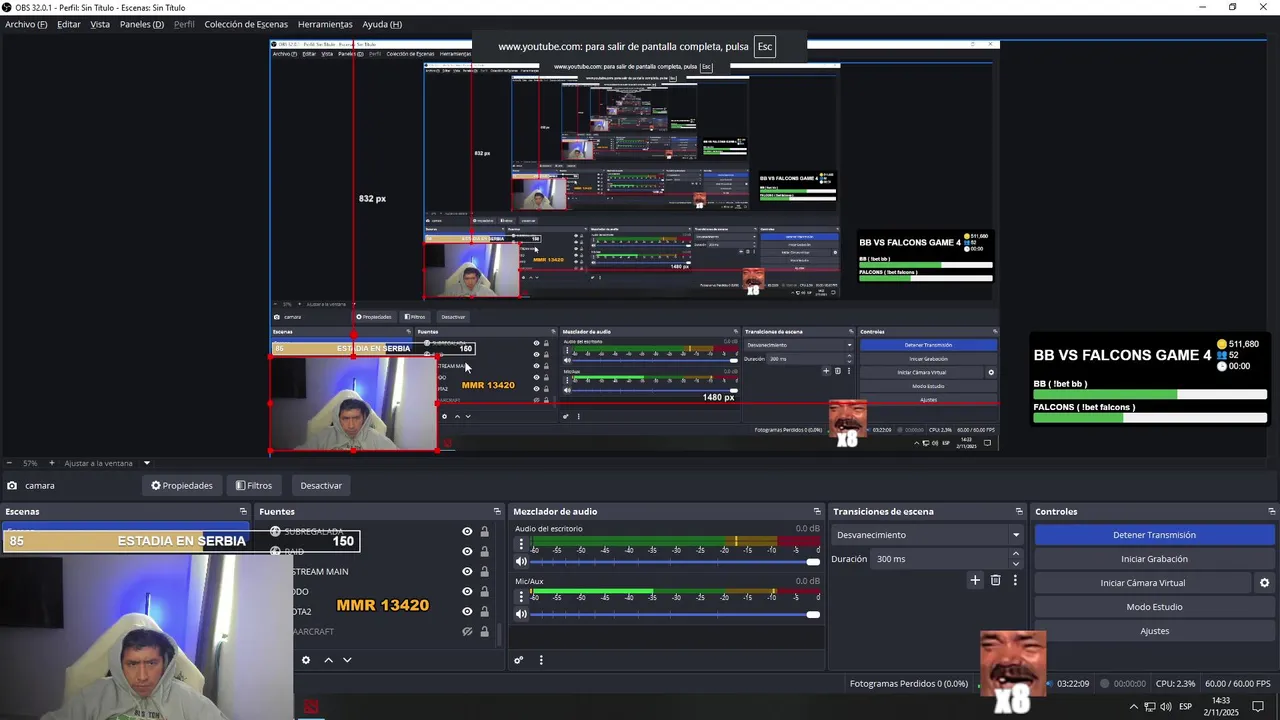
Task: Open the preview scaling dropdown arrow
Action: (x=146, y=463)
